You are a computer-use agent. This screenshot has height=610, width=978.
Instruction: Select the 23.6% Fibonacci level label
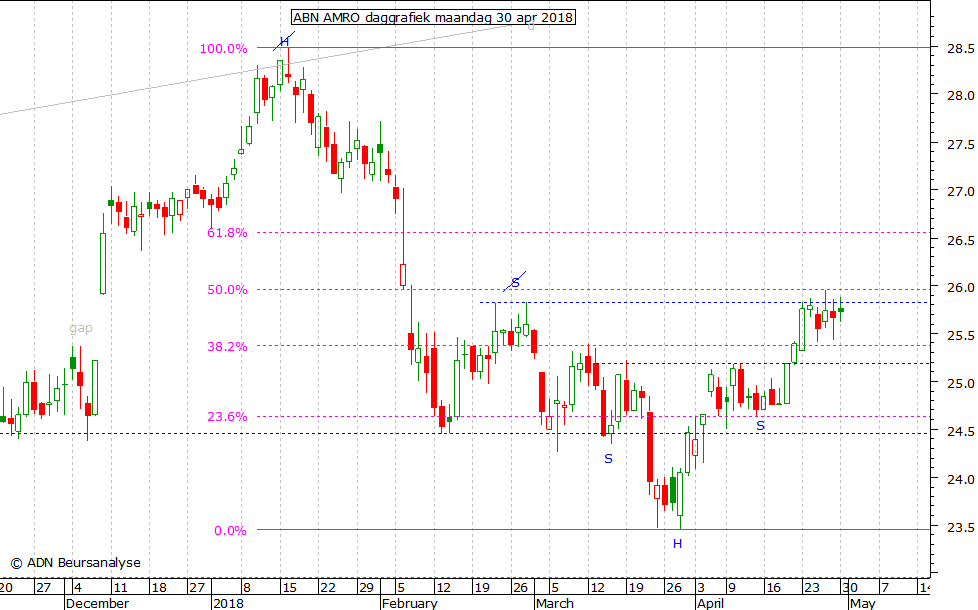click(227, 416)
